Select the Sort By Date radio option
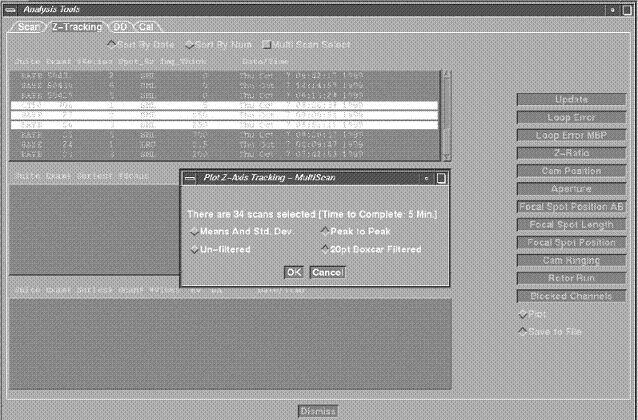Image resolution: width=638 pixels, height=420 pixels. [110, 45]
